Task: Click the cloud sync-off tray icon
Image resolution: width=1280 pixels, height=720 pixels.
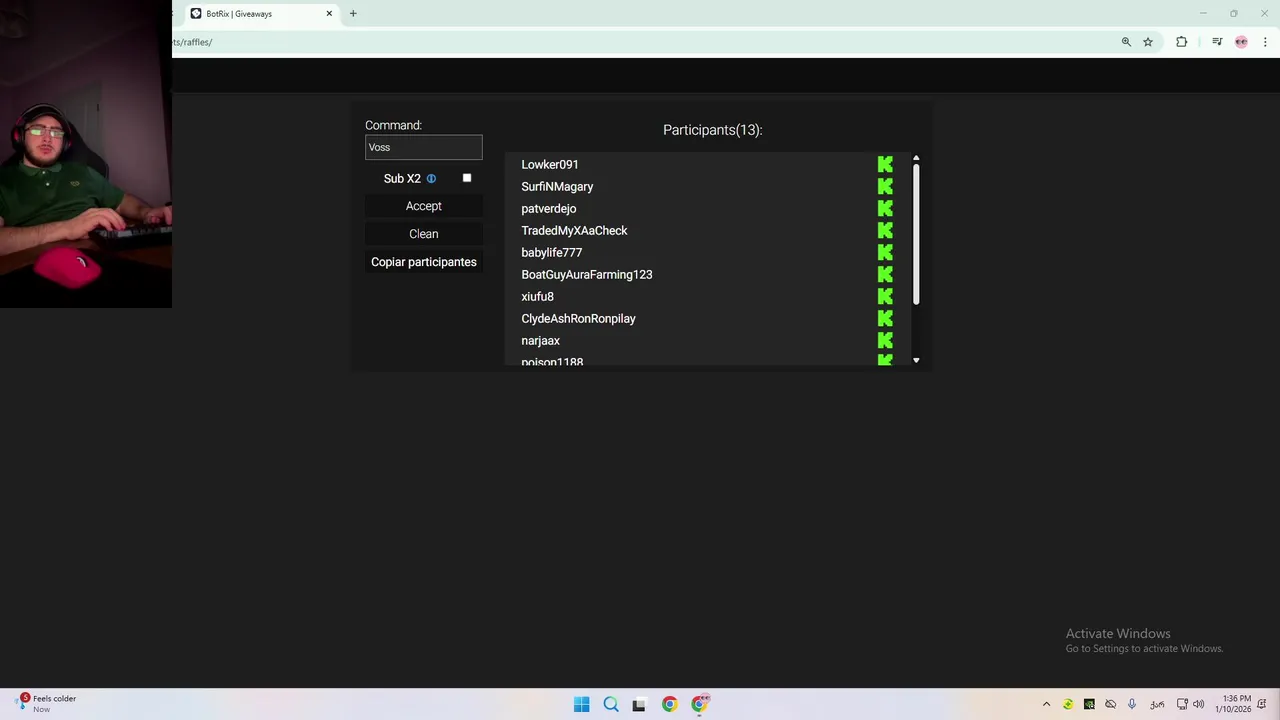Action: click(1110, 704)
